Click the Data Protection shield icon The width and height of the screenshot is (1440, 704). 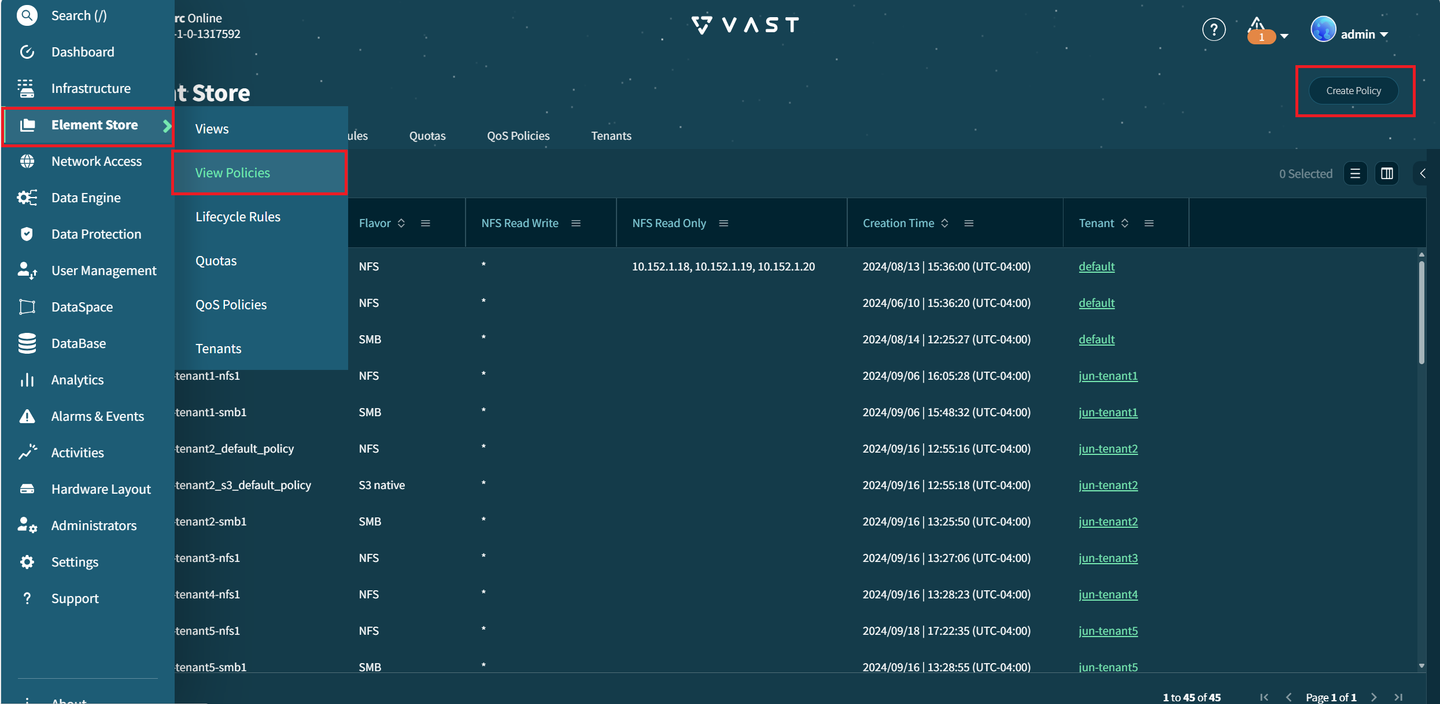click(x=27, y=234)
